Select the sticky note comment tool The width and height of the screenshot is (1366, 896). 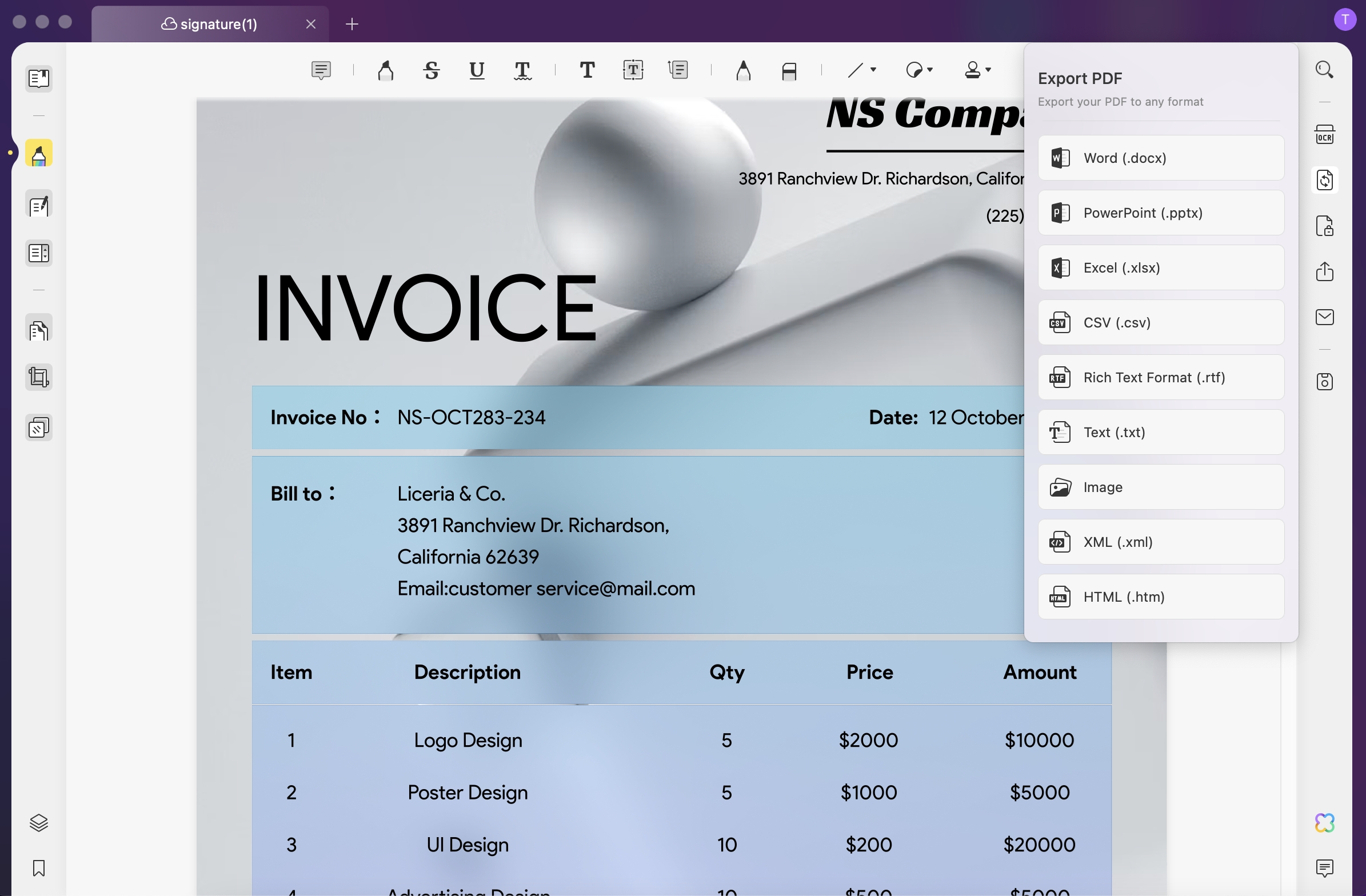coord(321,71)
